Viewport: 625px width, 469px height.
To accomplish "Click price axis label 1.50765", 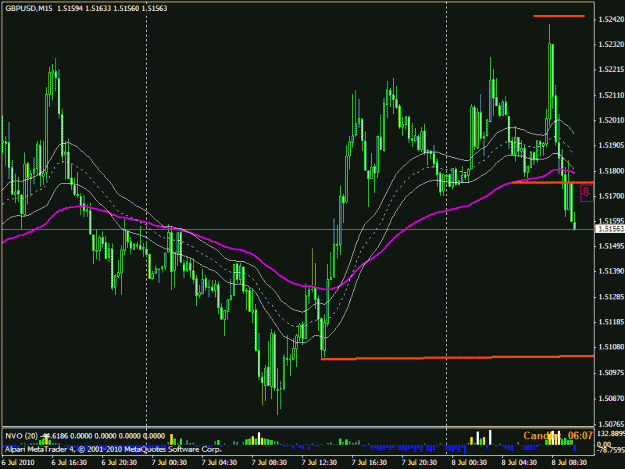I will [611, 424].
